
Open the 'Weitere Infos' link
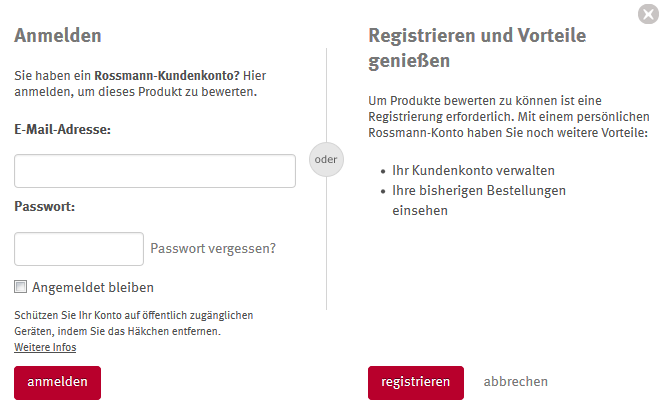(45, 347)
